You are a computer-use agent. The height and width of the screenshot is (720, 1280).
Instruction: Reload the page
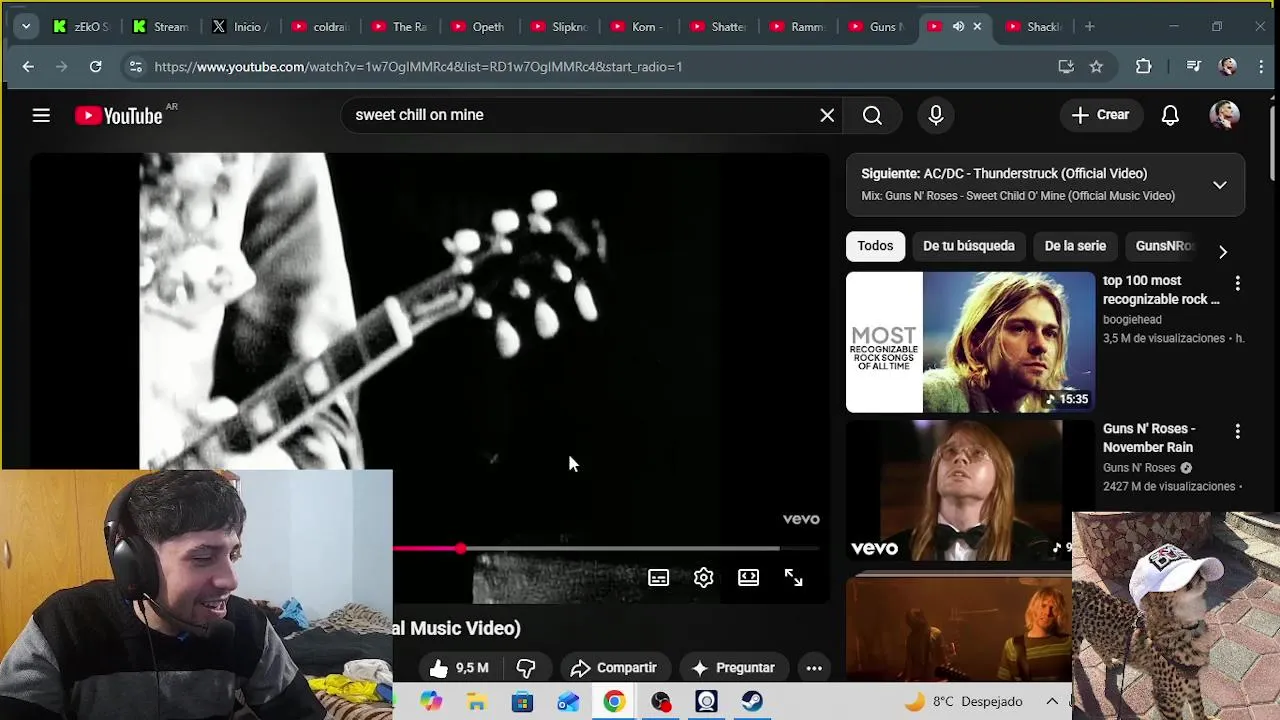(95, 67)
